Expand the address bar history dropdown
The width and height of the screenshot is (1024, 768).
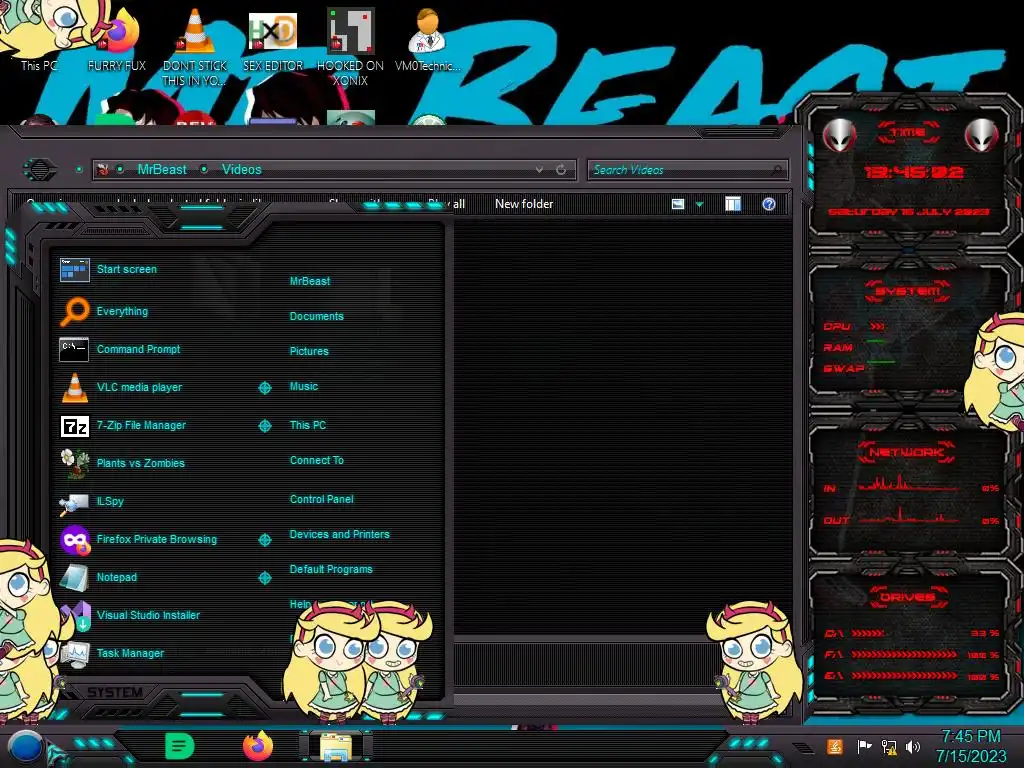coord(539,170)
